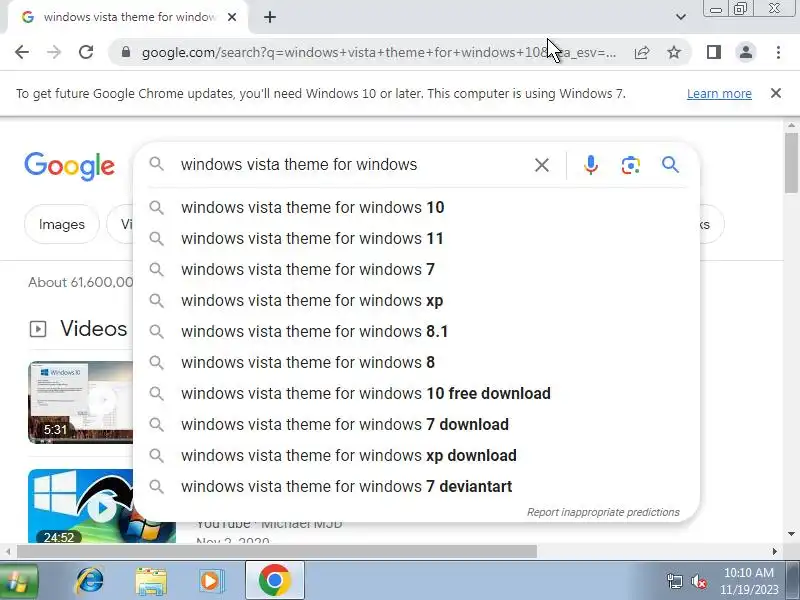
Task: Open Windows Media Player from taskbar
Action: (x=211, y=581)
